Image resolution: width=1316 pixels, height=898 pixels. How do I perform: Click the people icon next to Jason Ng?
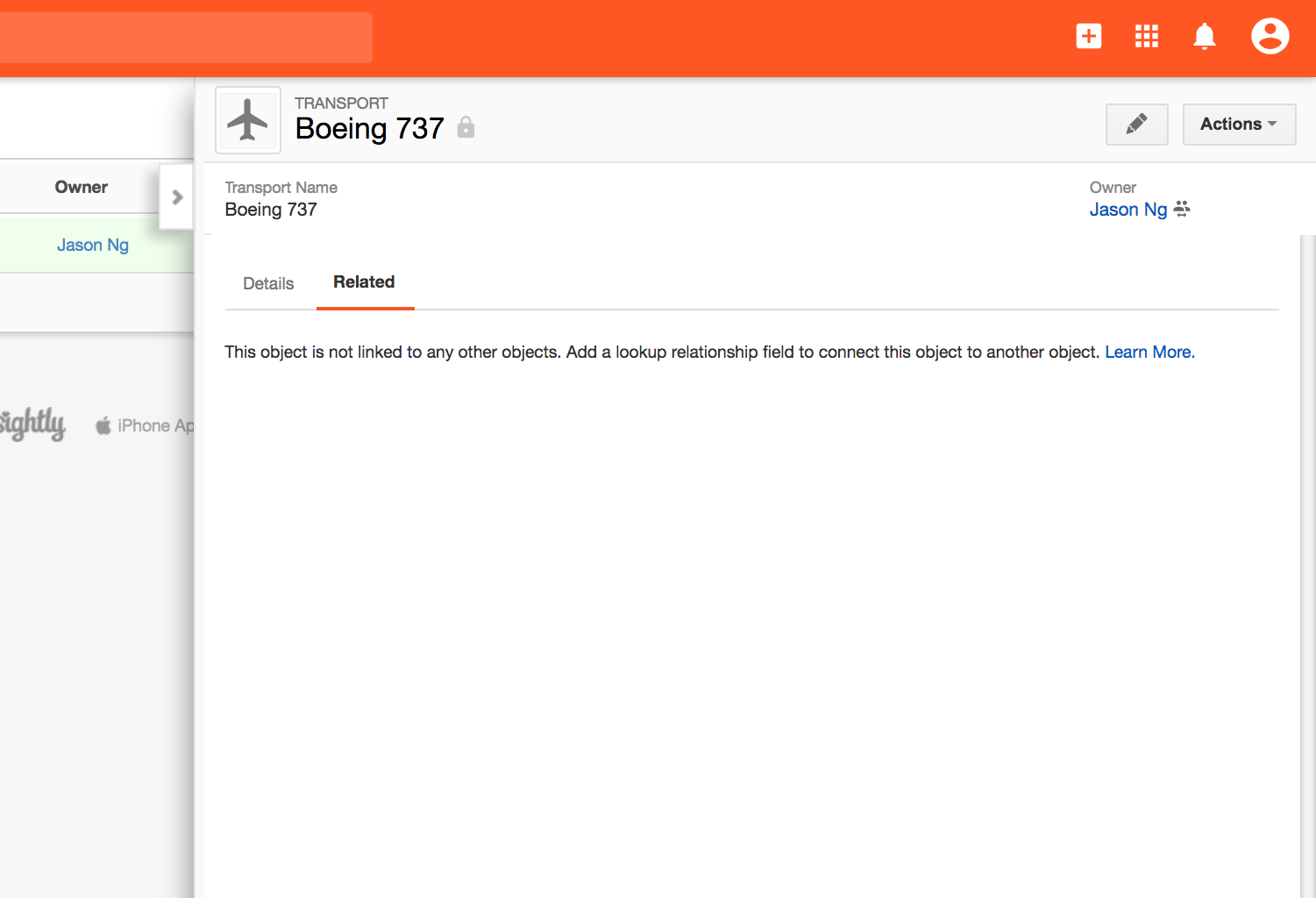(x=1182, y=209)
